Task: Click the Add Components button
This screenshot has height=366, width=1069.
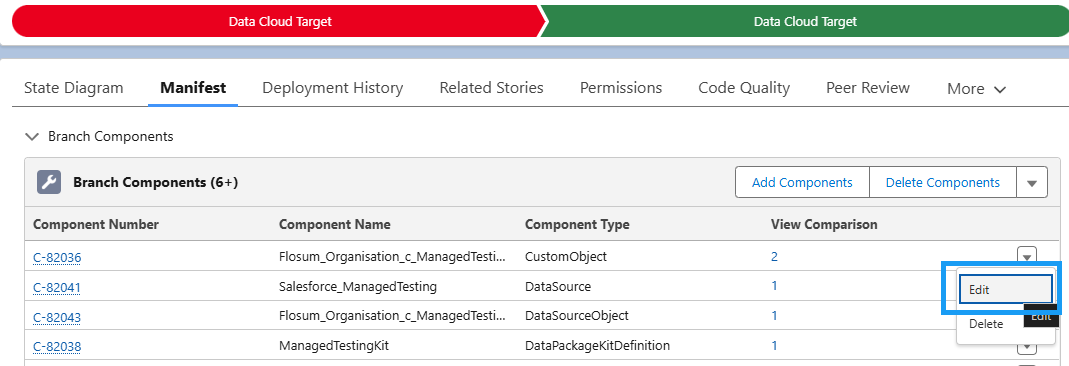Action: [x=802, y=183]
